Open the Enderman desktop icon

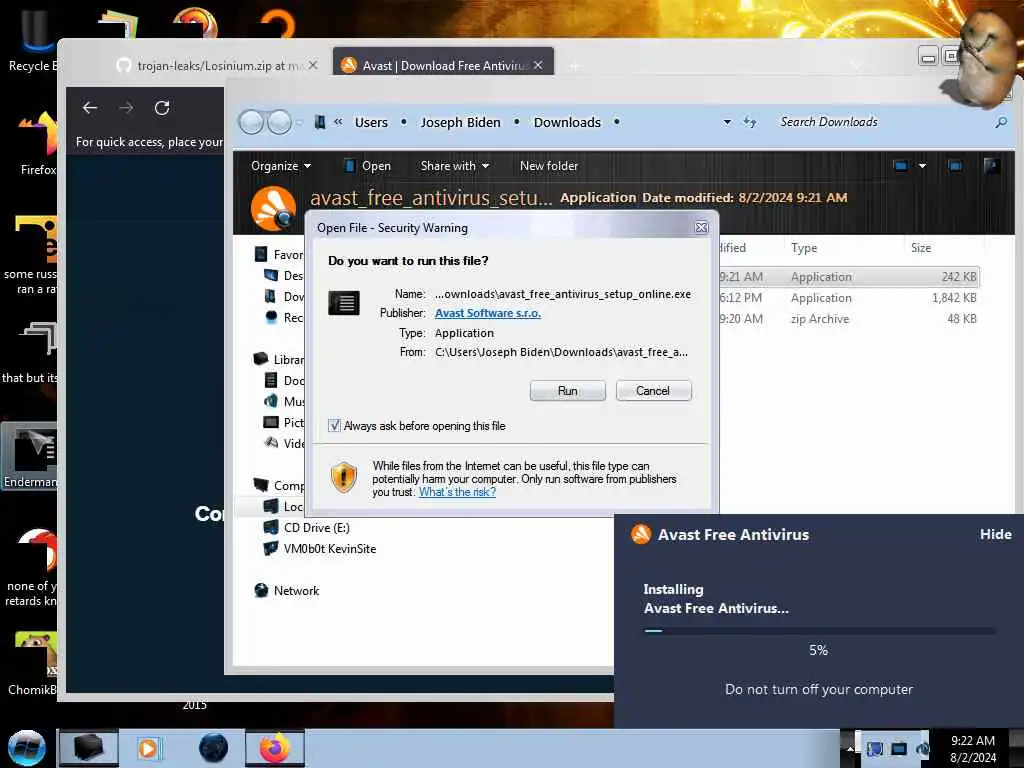[30, 457]
